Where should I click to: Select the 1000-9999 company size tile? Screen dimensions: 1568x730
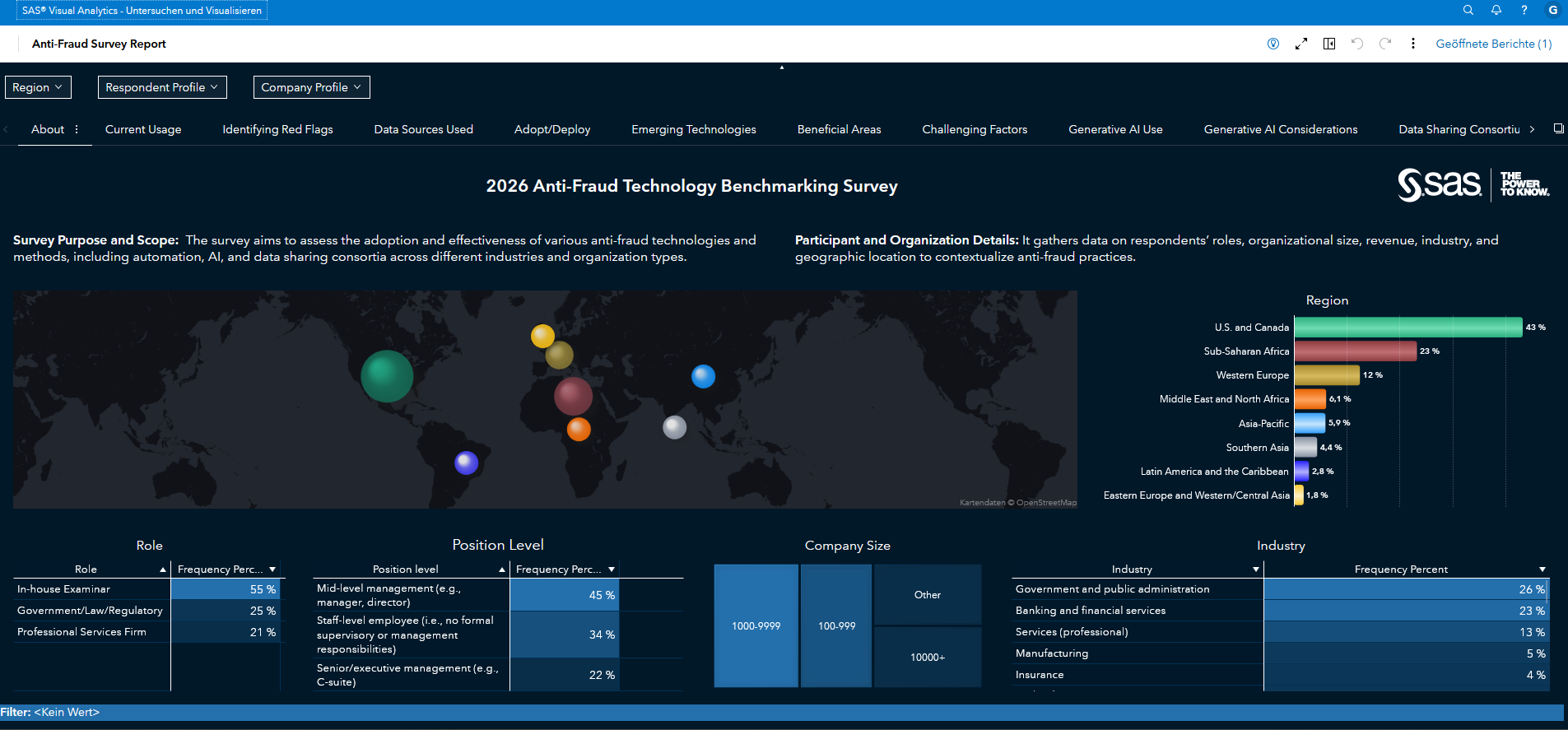(x=756, y=625)
